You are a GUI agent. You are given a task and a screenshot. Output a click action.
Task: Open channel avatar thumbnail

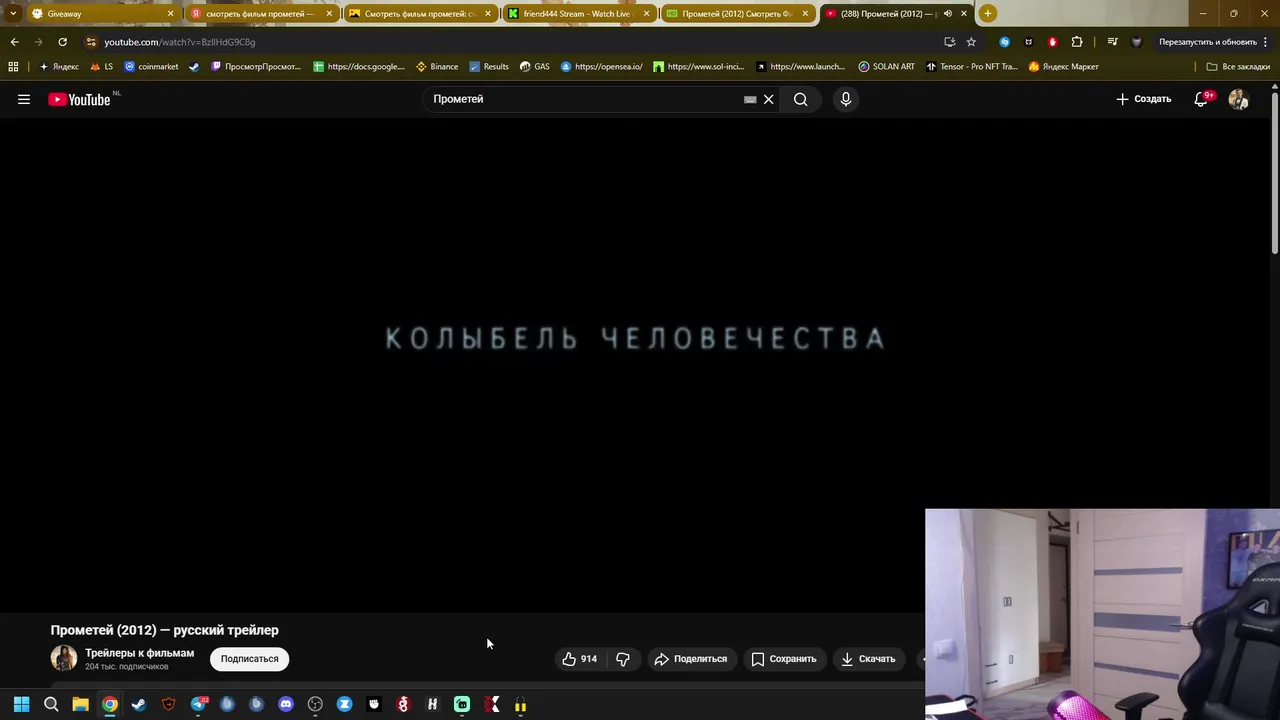[64, 658]
